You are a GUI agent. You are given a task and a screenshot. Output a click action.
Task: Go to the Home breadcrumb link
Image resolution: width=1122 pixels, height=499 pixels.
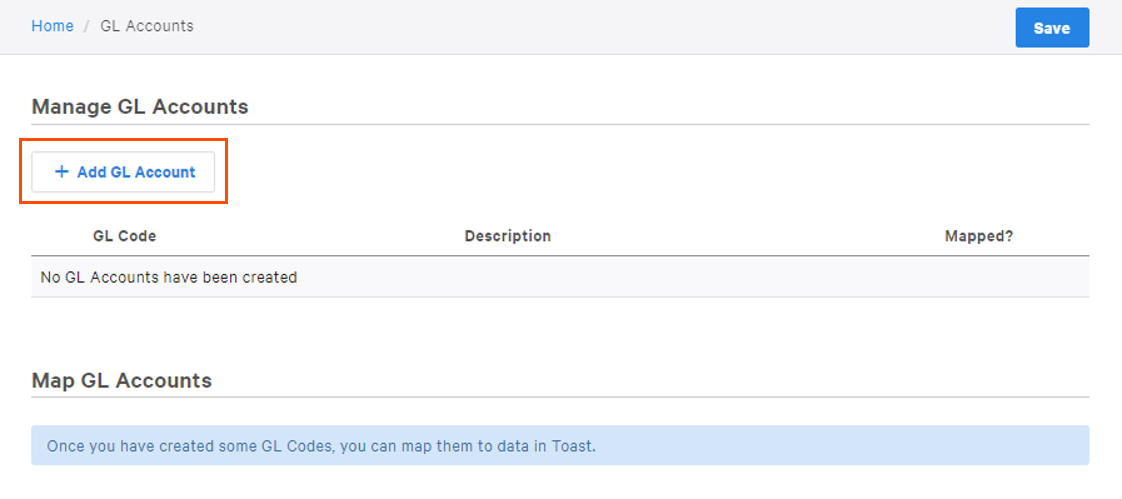[52, 26]
